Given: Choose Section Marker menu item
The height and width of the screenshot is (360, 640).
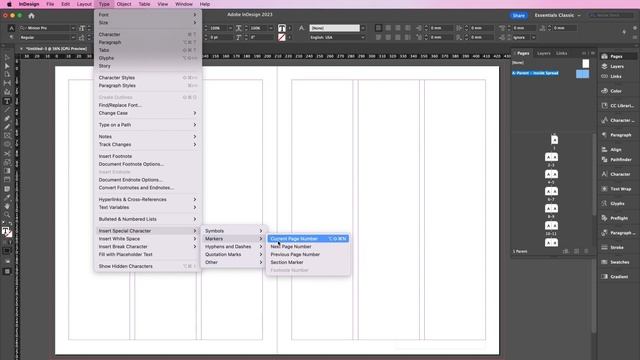Looking at the screenshot, I should point(308,262).
